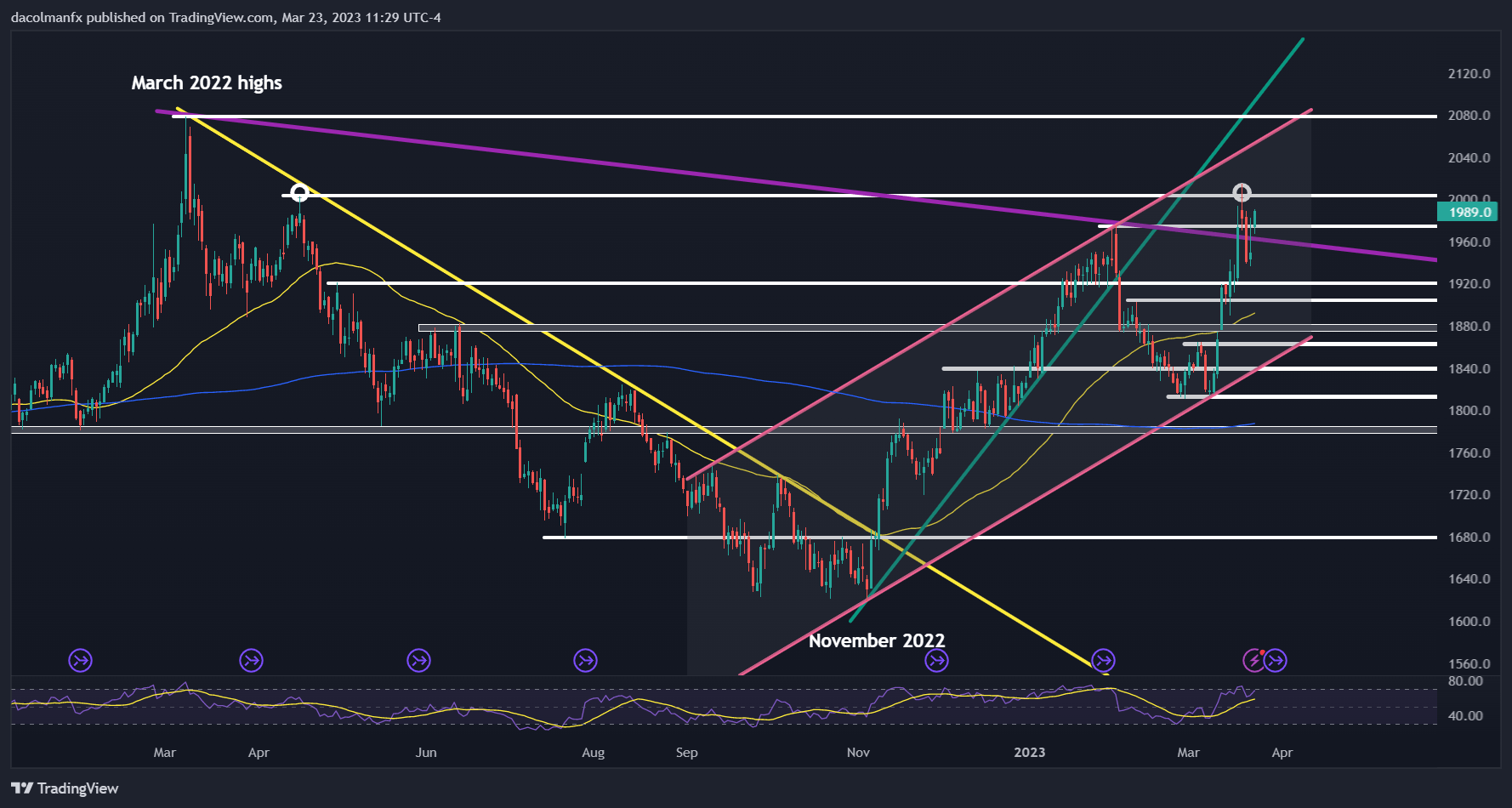Click the 1600.0 price axis label
This screenshot has width=1512, height=808.
(1469, 622)
